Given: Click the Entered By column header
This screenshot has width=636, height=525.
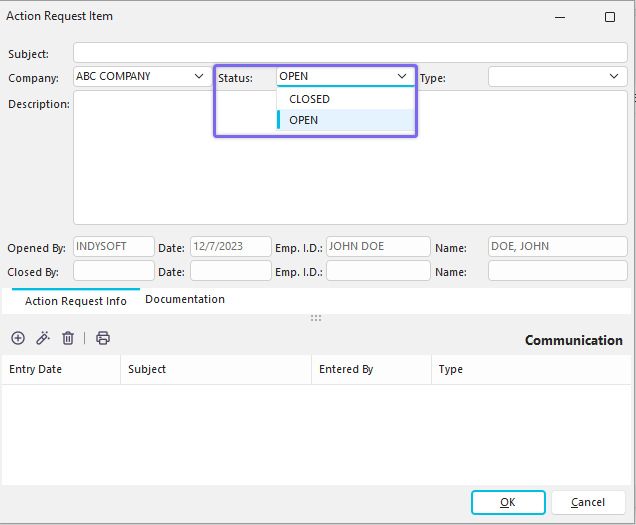Looking at the screenshot, I should click(x=370, y=369).
